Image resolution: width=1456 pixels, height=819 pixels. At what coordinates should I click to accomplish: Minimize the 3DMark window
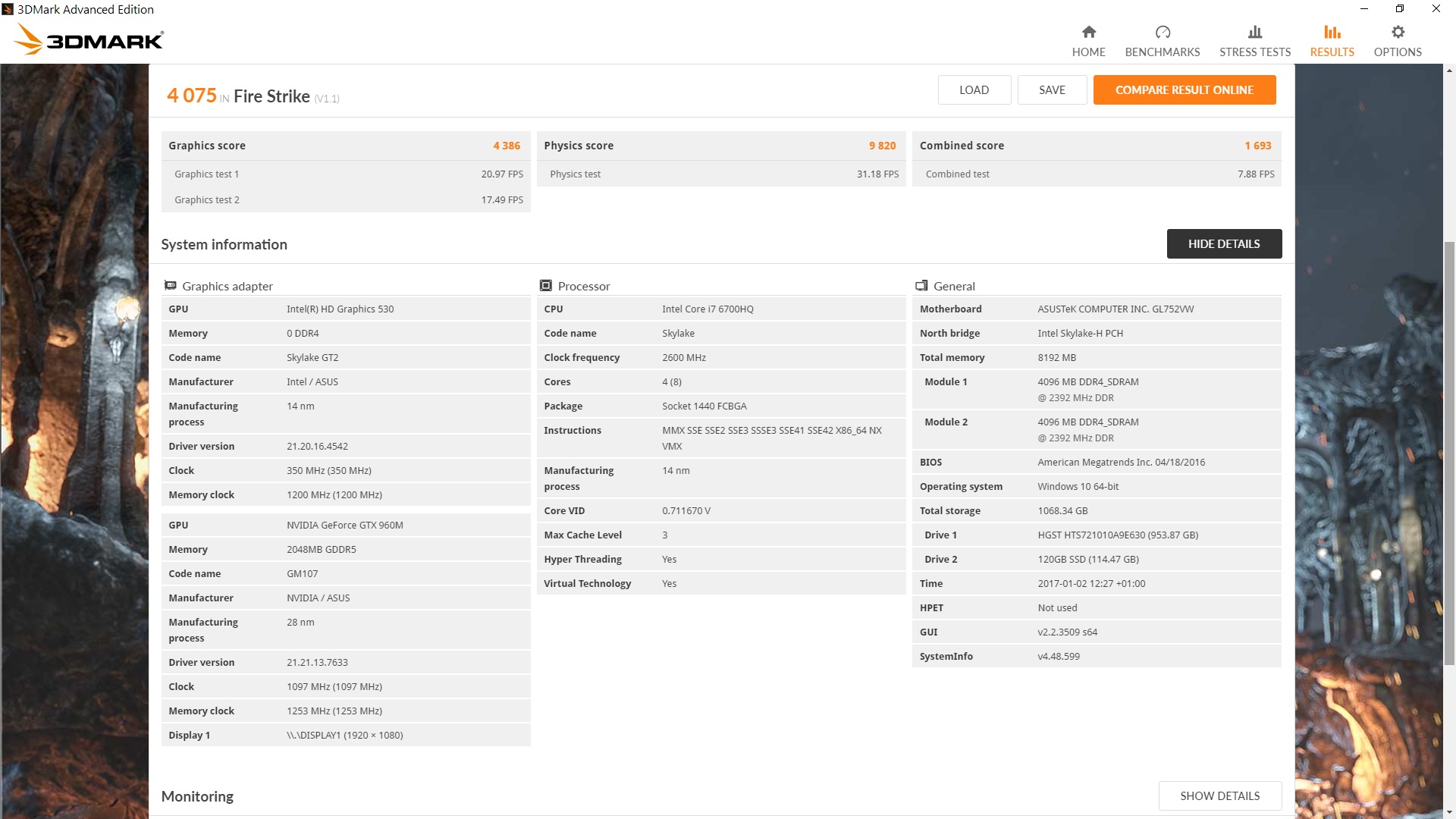[1364, 9]
